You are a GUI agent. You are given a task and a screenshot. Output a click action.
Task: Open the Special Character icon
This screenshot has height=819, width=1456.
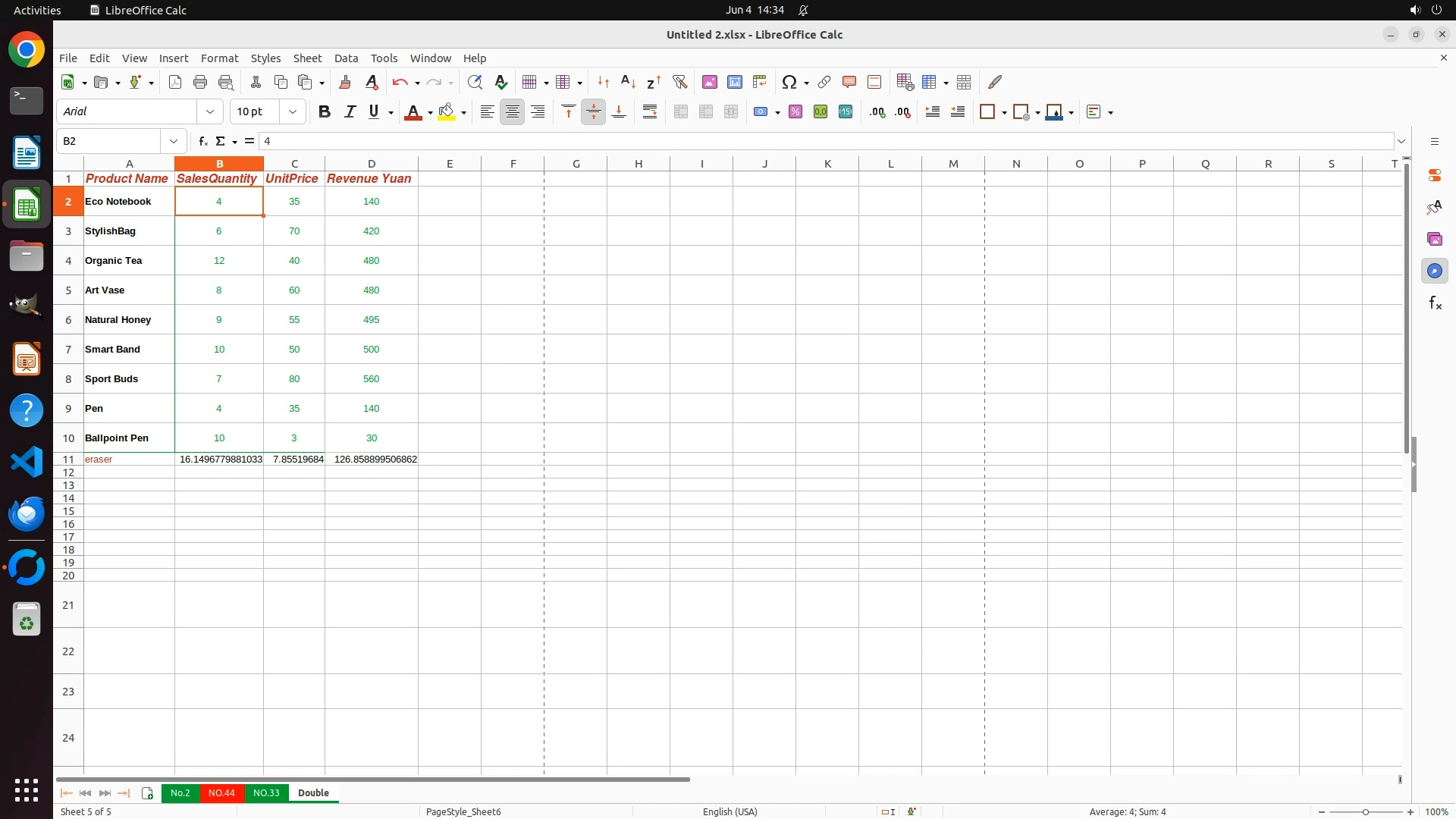click(789, 82)
